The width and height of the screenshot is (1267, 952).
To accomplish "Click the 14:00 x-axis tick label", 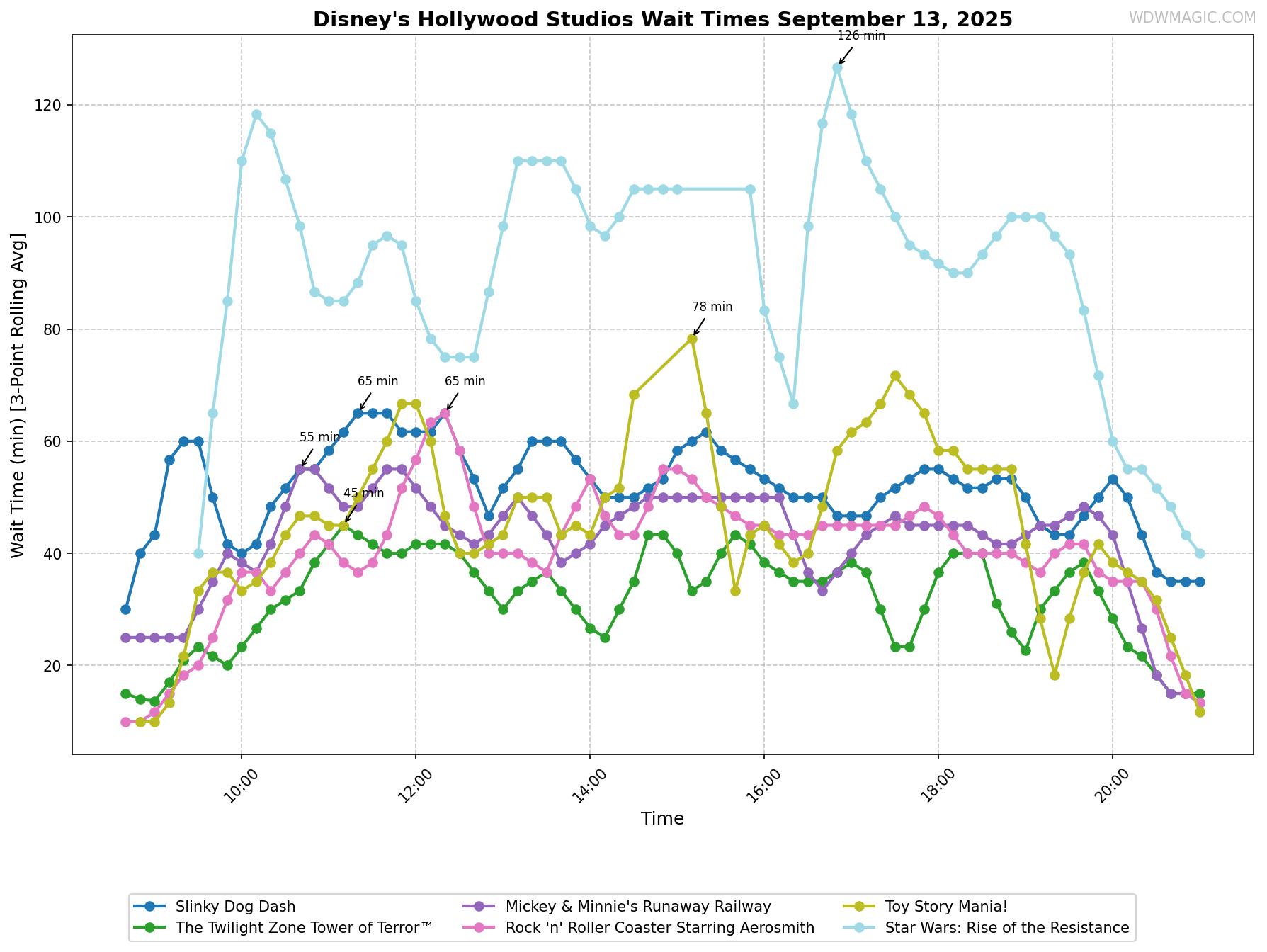I will (589, 785).
